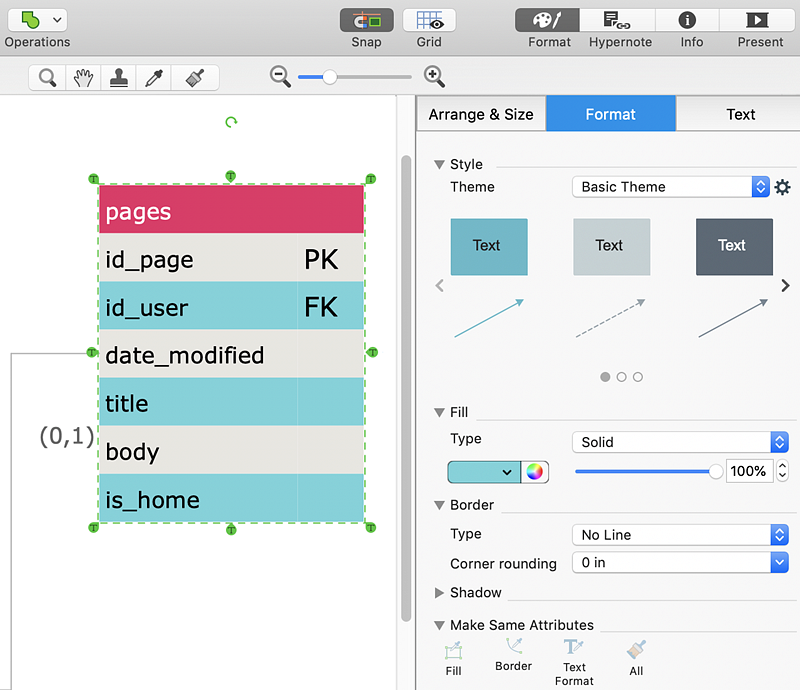Apply the teal Text style swatch
Image resolution: width=800 pixels, height=690 pixels.
pyautogui.click(x=489, y=247)
